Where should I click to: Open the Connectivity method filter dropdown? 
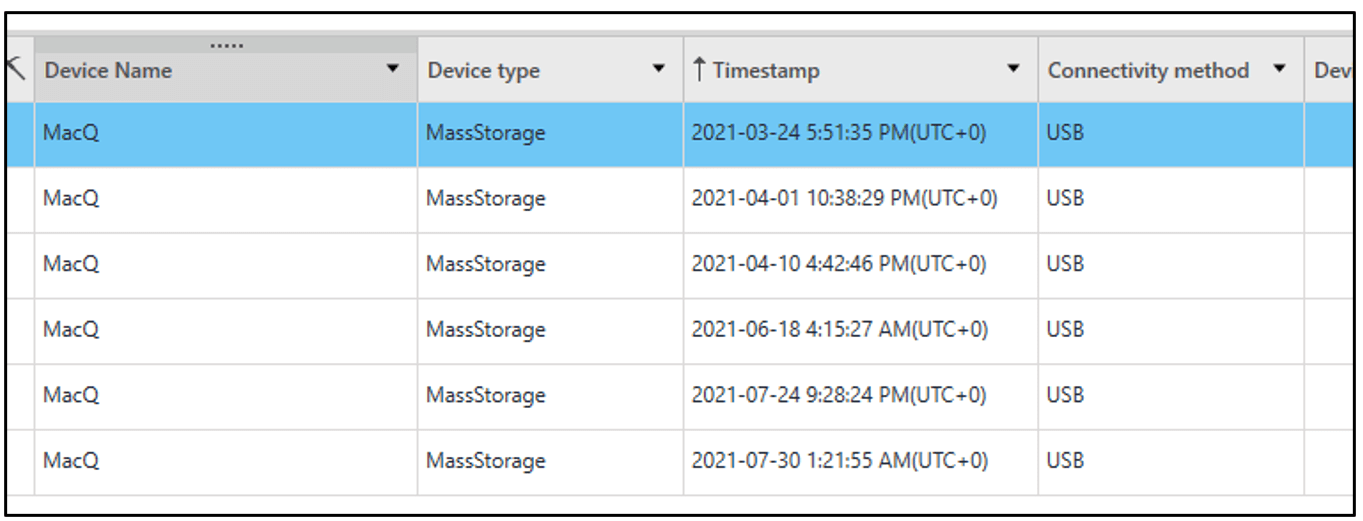tap(1278, 69)
